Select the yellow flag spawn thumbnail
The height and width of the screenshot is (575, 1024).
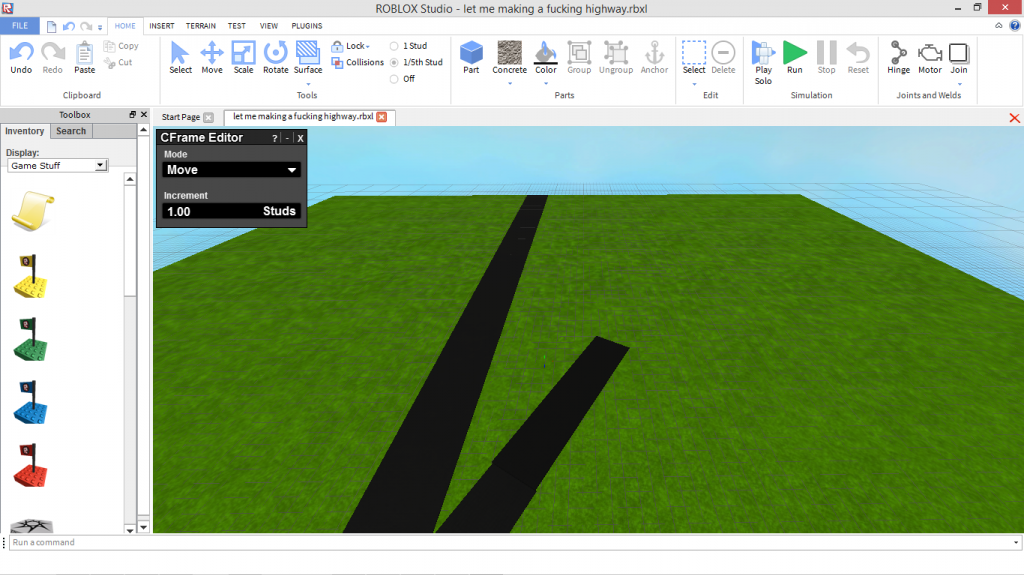pos(31,276)
